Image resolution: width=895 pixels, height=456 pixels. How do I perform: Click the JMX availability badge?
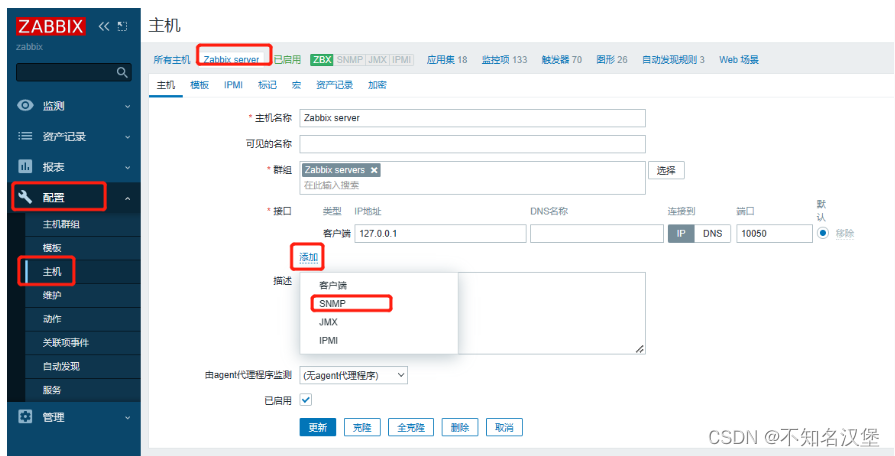click(377, 59)
